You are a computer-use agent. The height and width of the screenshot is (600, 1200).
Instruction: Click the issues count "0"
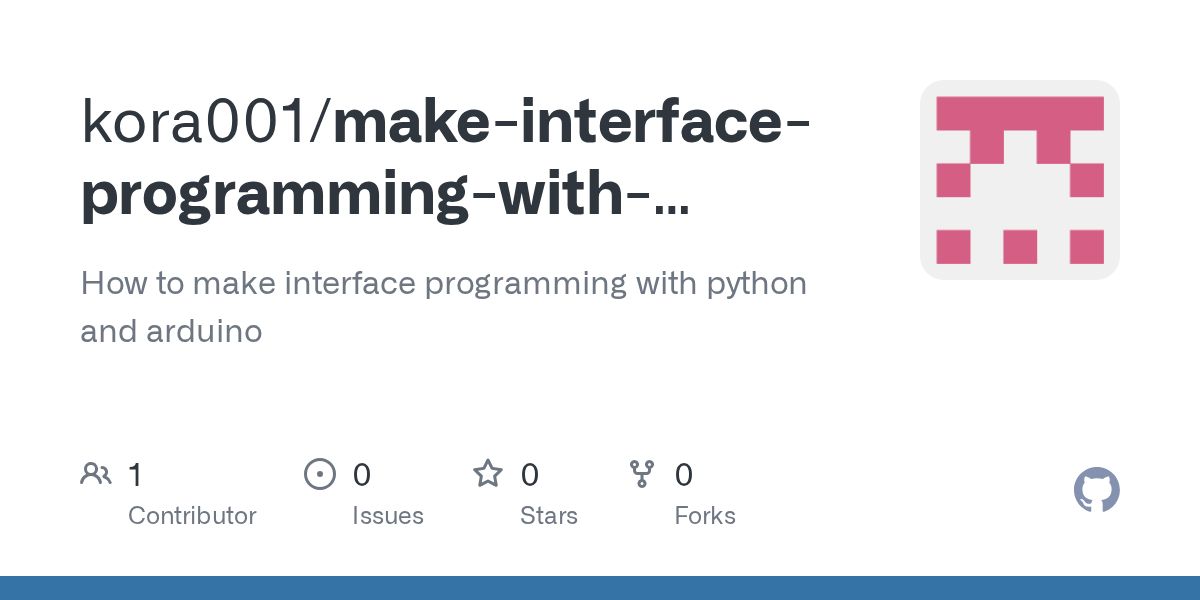click(362, 475)
